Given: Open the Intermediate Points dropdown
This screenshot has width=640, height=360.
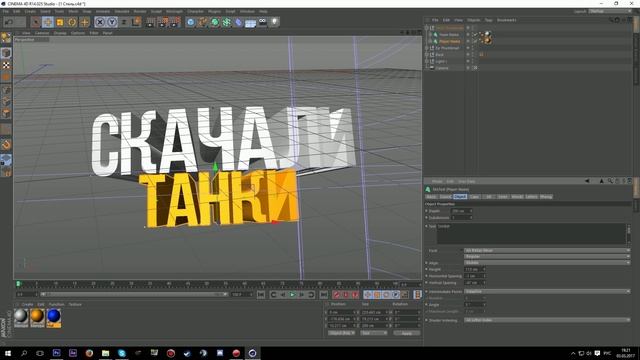Looking at the screenshot, I should [547, 291].
